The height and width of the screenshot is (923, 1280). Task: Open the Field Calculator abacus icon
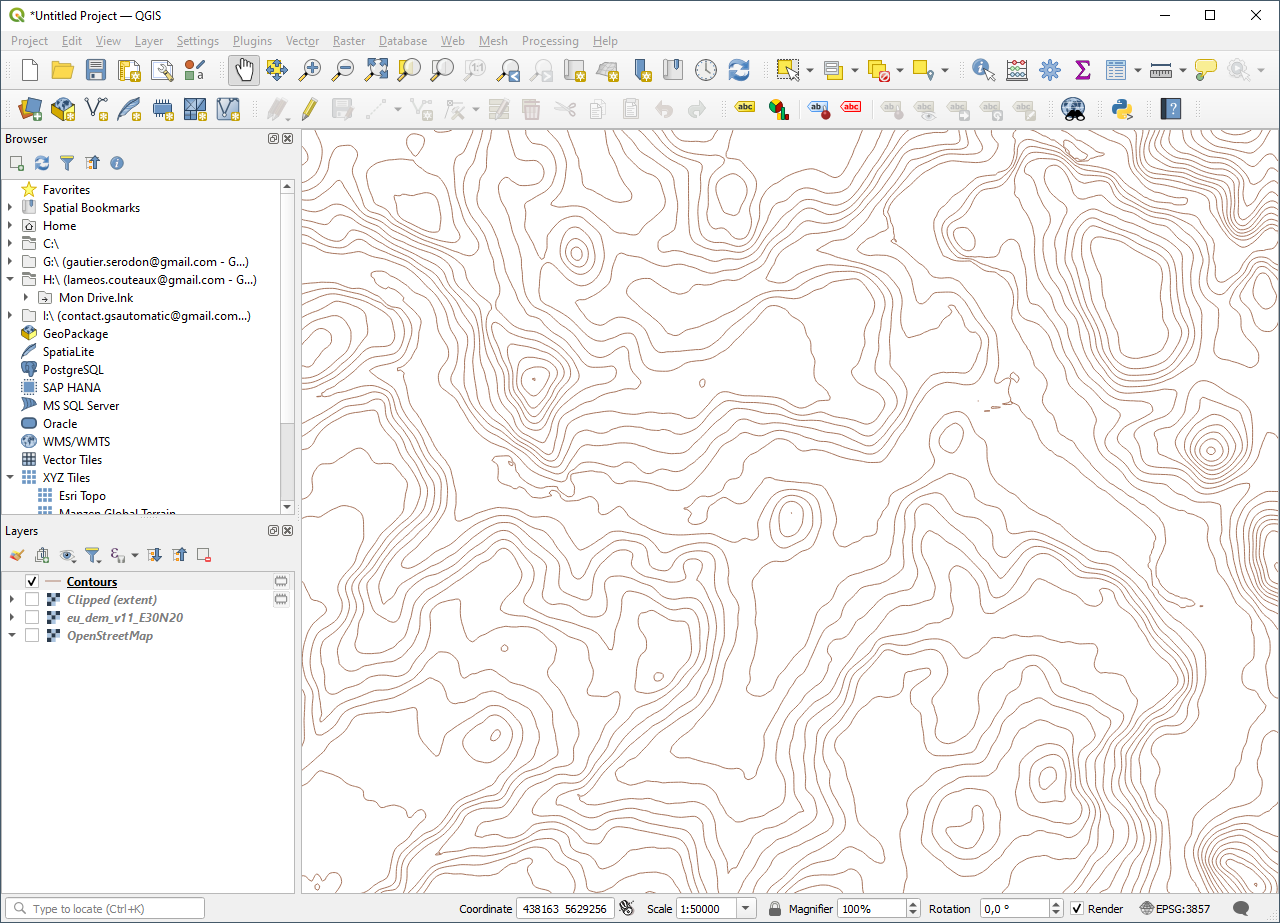1017,70
